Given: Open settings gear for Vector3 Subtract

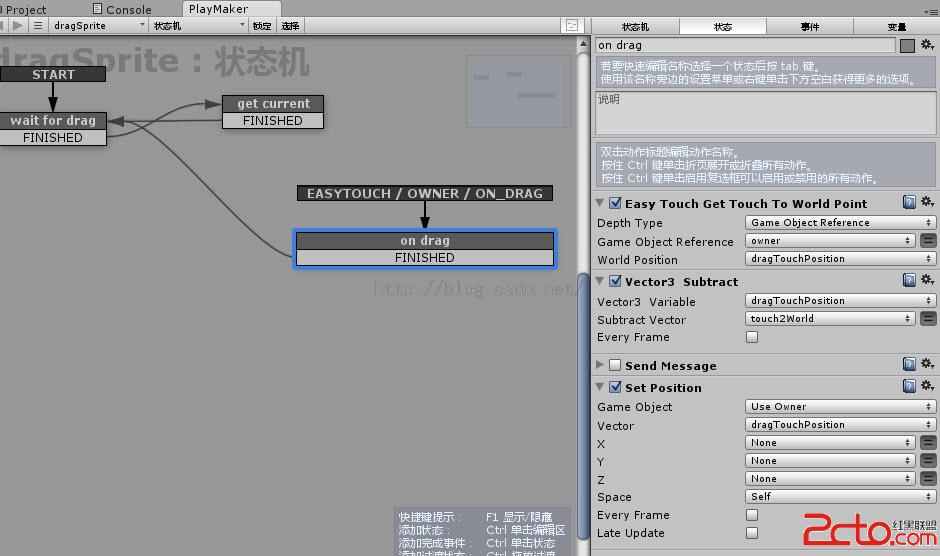Looking at the screenshot, I should tap(927, 280).
